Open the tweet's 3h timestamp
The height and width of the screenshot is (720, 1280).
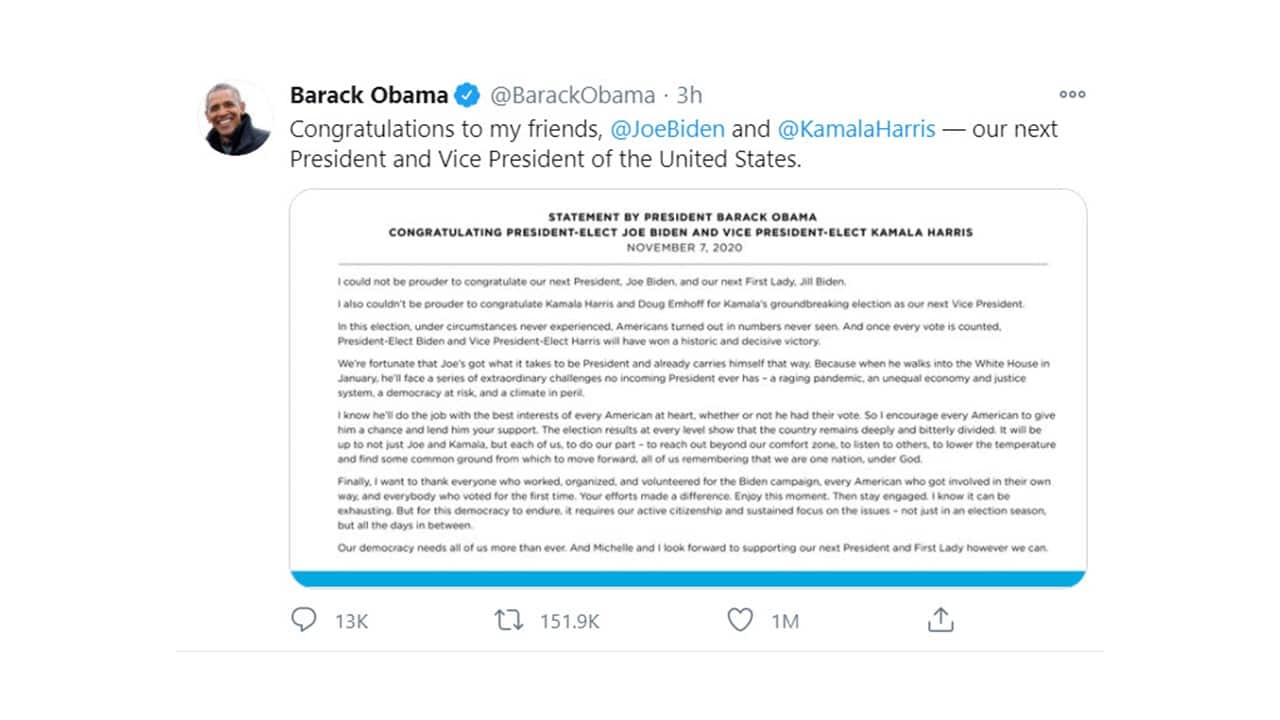tap(689, 95)
